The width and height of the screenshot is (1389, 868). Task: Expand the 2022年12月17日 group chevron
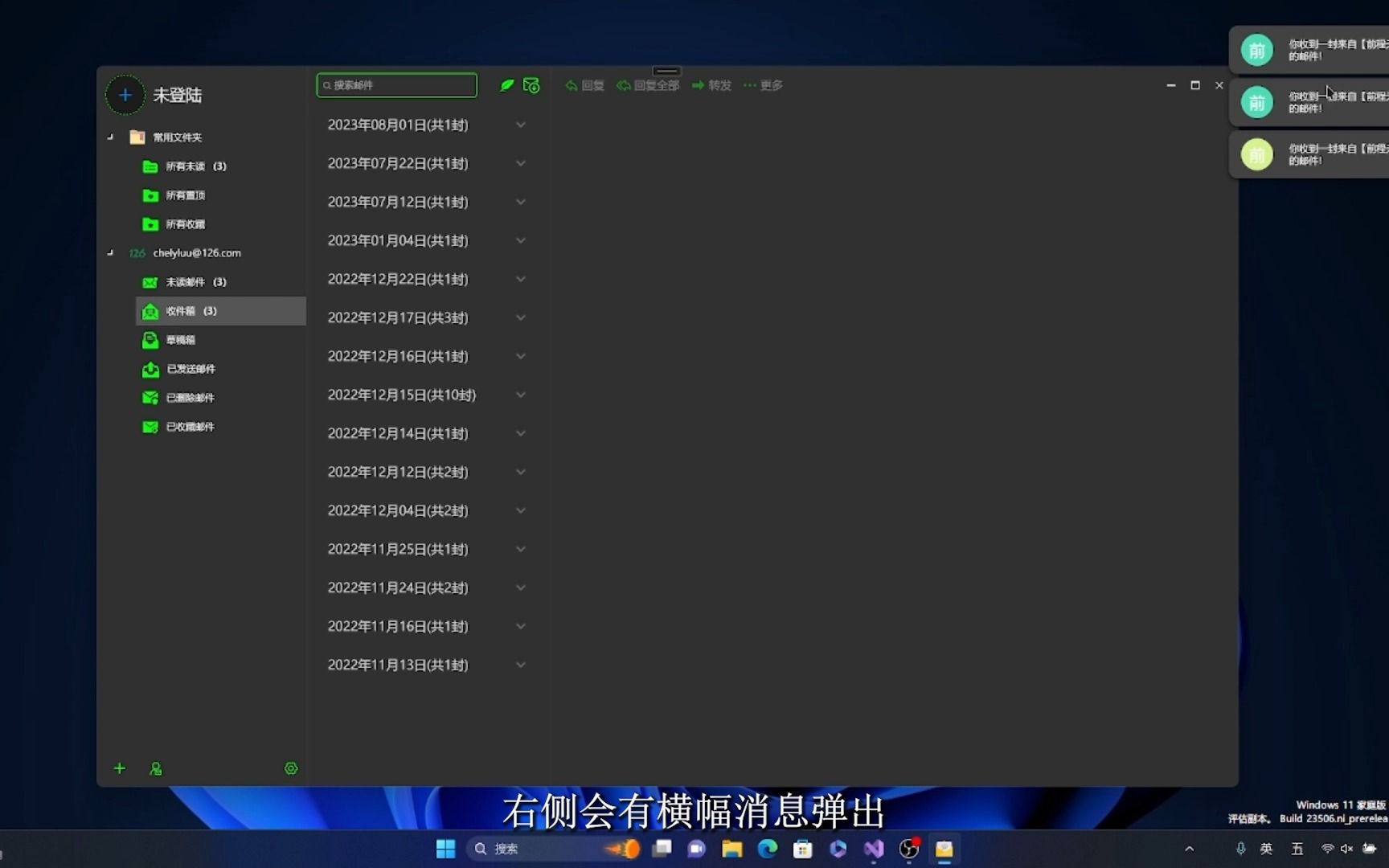(521, 317)
